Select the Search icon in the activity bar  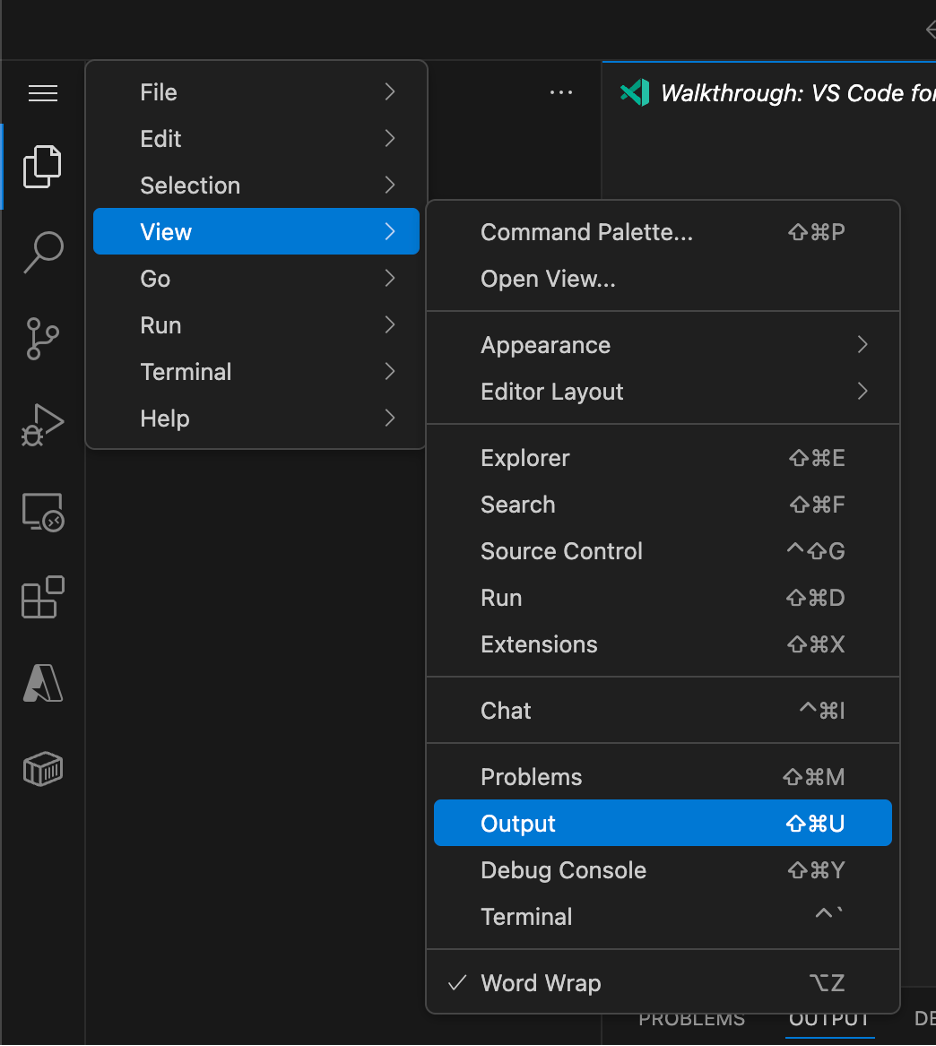point(42,253)
